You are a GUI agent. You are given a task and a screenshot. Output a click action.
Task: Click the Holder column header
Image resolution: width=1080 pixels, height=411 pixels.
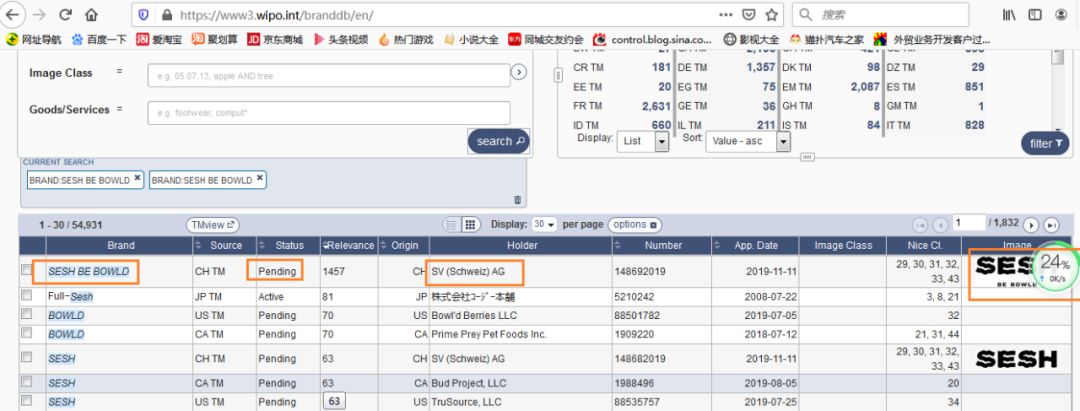(521, 245)
